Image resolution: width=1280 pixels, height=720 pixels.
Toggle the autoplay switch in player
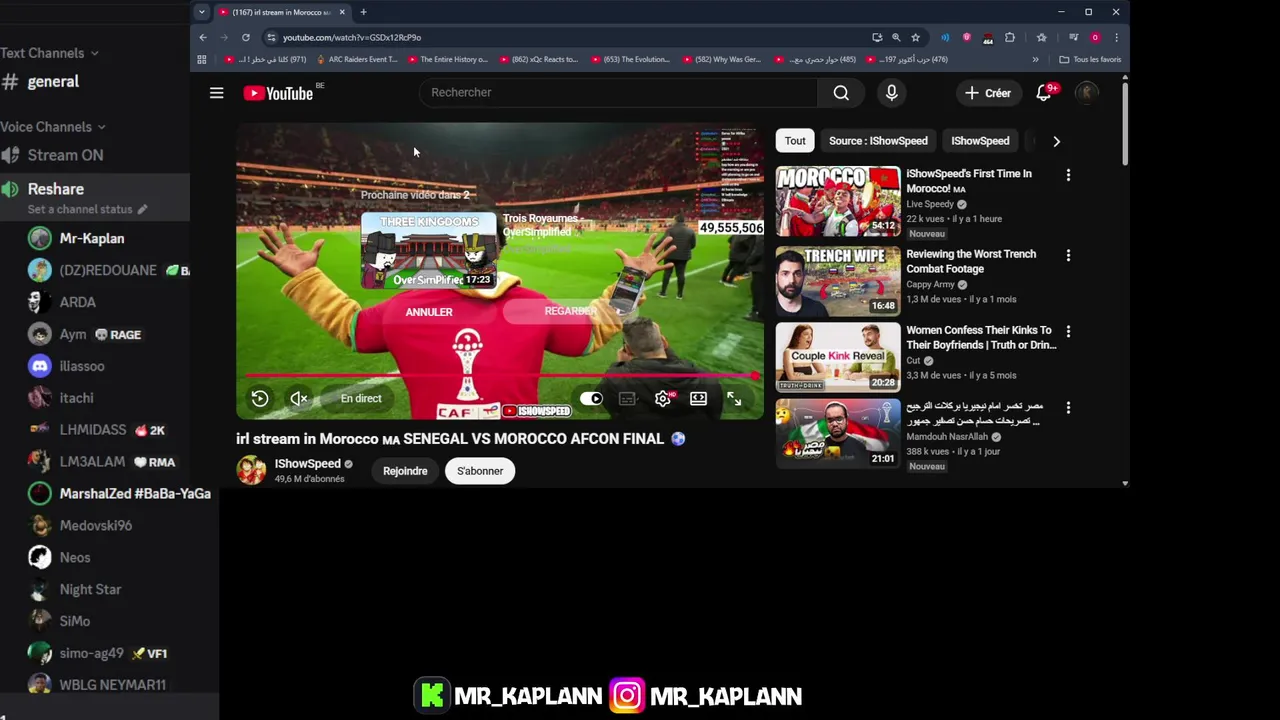pyautogui.click(x=591, y=399)
